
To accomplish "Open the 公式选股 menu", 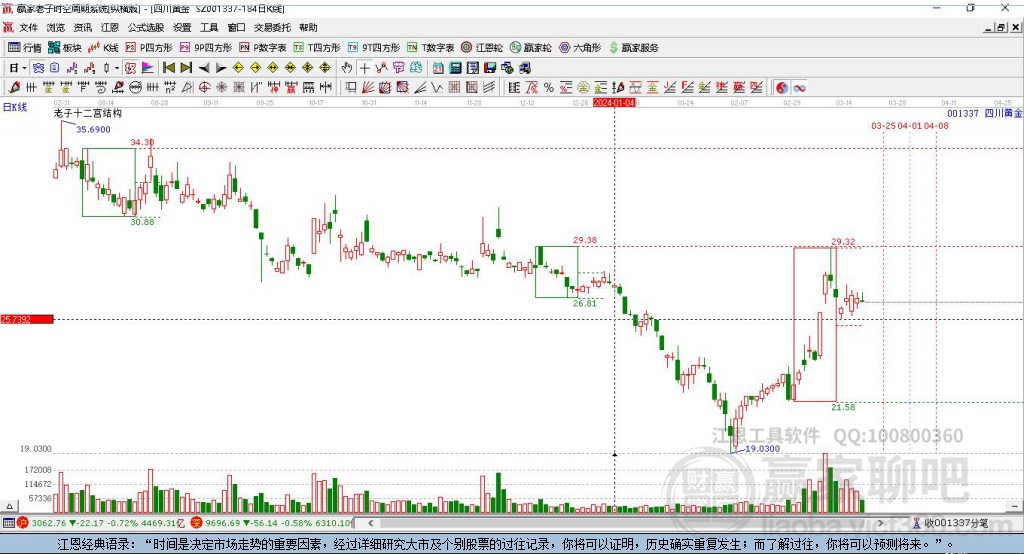I will [146, 27].
